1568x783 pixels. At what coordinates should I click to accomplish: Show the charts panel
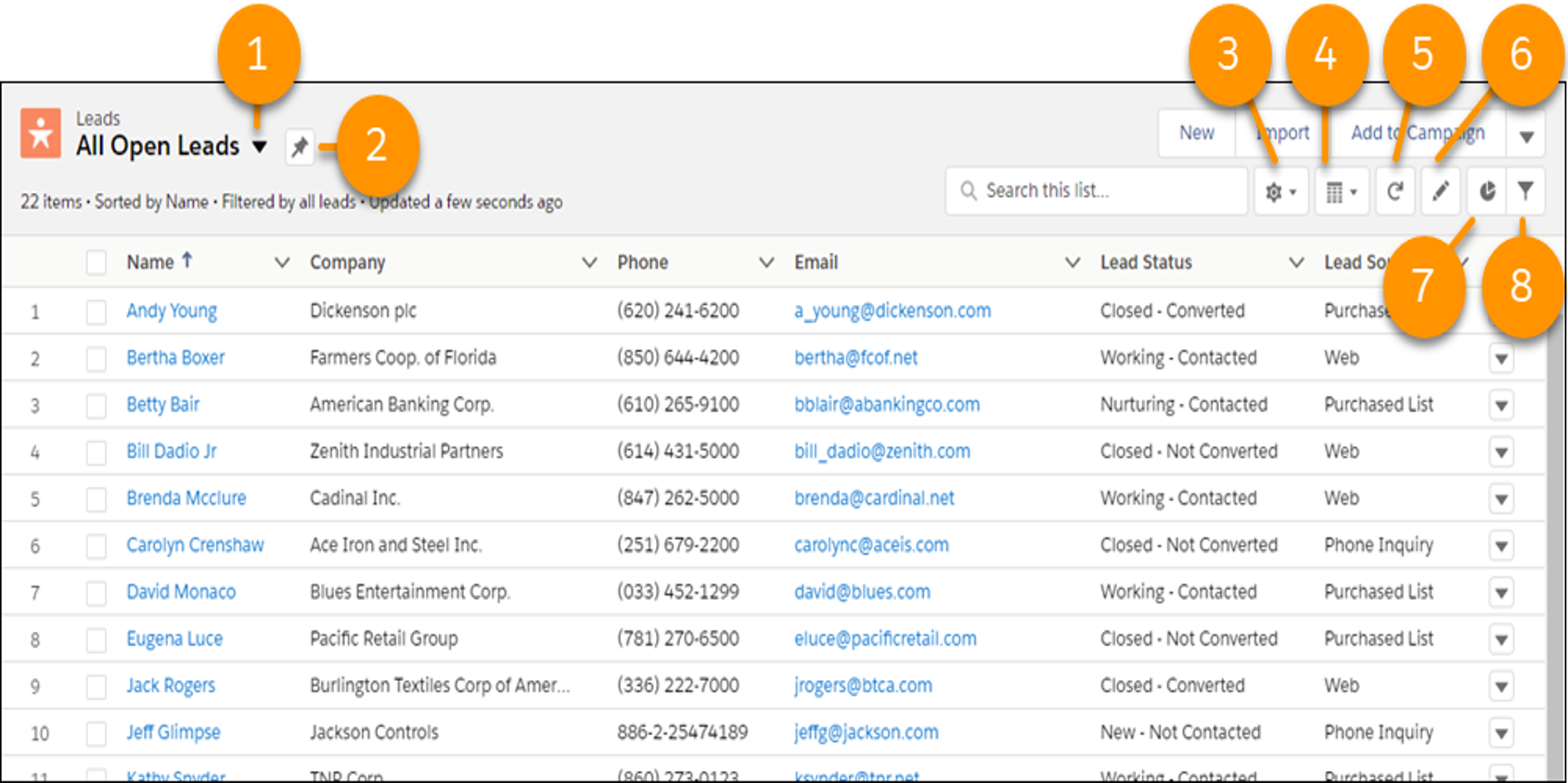(1487, 191)
